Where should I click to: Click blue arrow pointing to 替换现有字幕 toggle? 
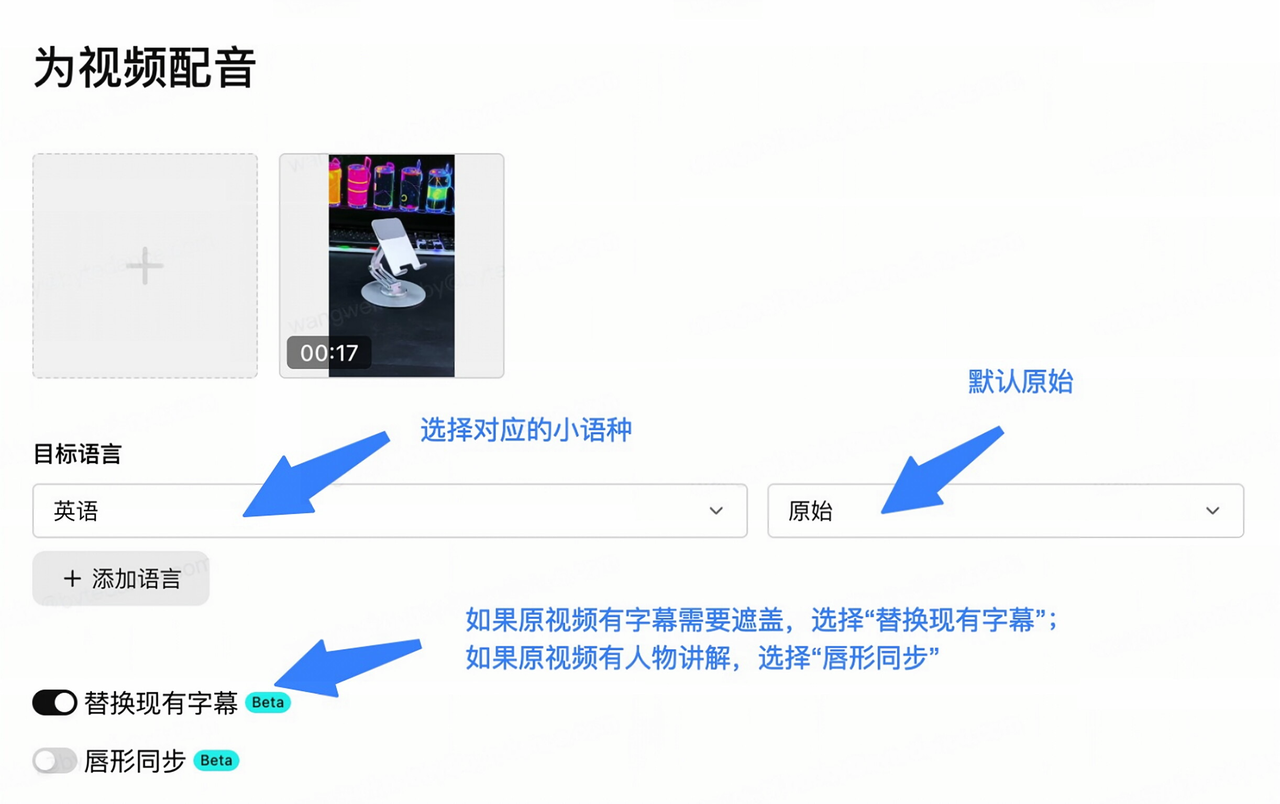click(346, 666)
